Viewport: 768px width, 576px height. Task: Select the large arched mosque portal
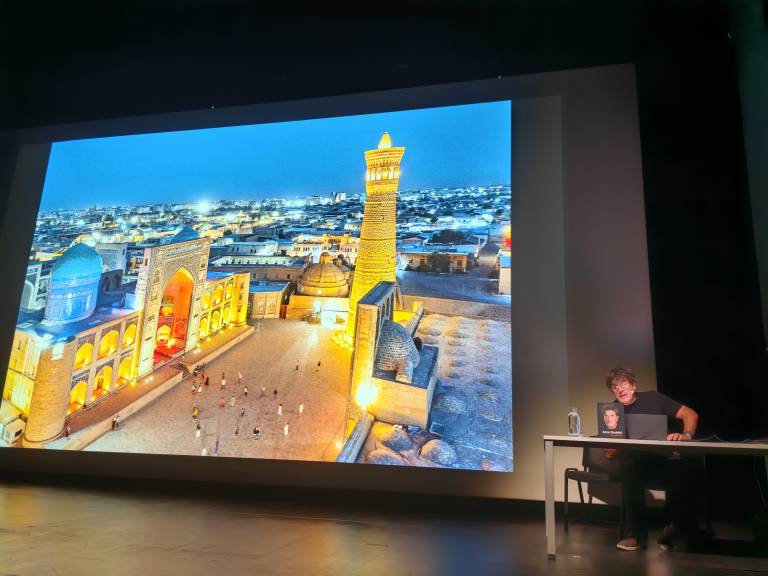click(x=174, y=310)
